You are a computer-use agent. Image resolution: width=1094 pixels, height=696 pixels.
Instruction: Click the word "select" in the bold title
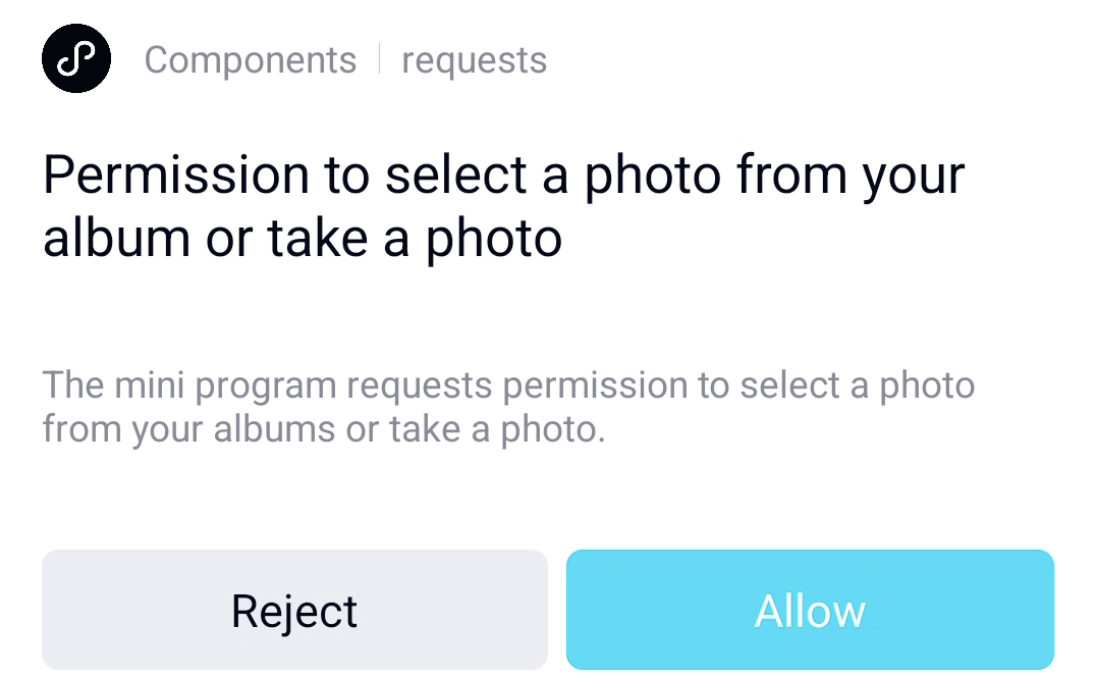click(x=458, y=176)
